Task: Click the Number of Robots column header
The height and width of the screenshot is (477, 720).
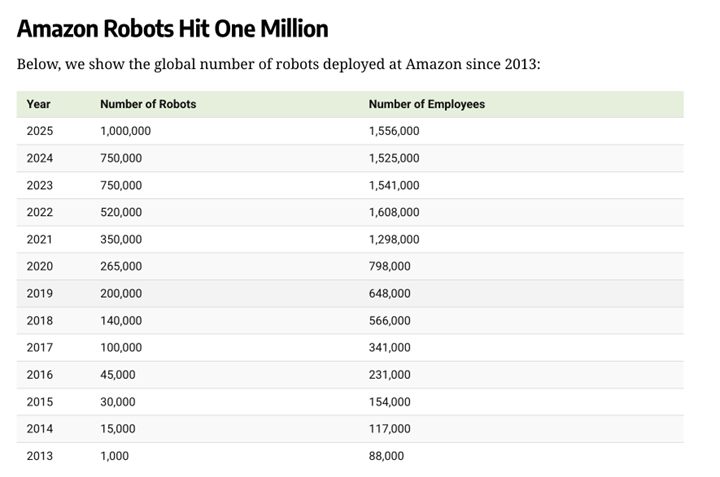Action: click(148, 104)
